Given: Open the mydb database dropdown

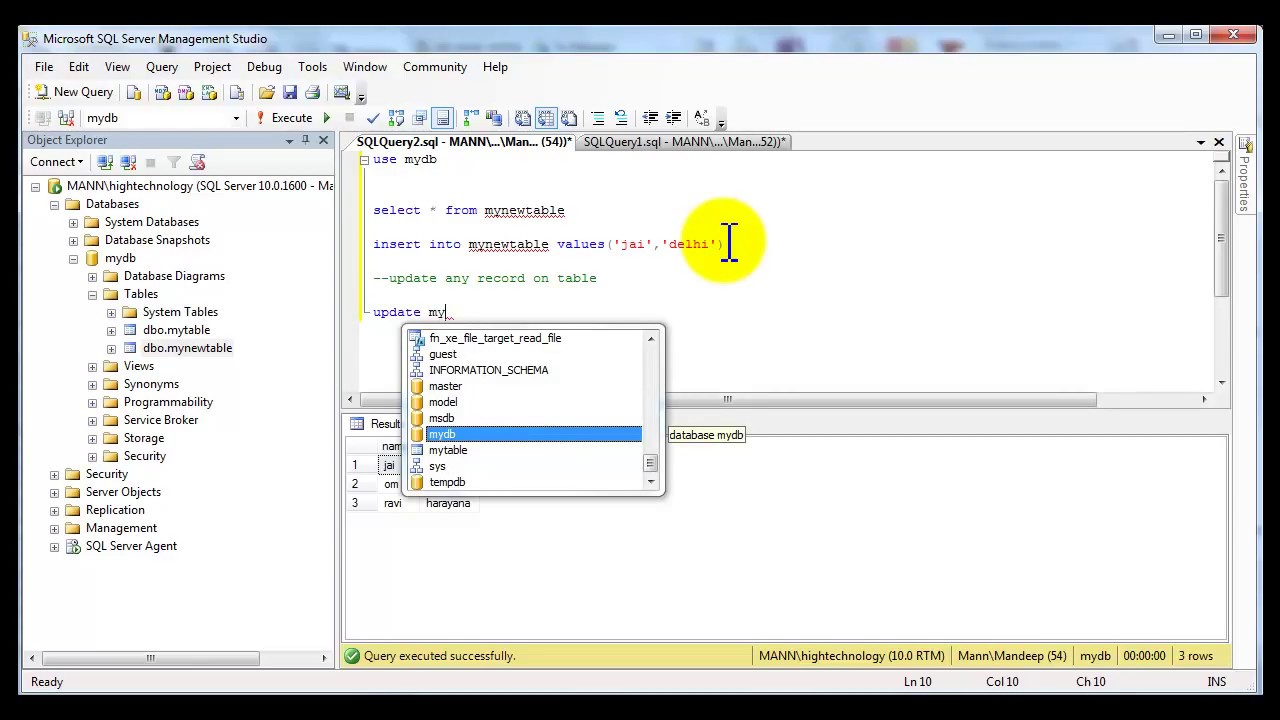Looking at the screenshot, I should click(236, 118).
